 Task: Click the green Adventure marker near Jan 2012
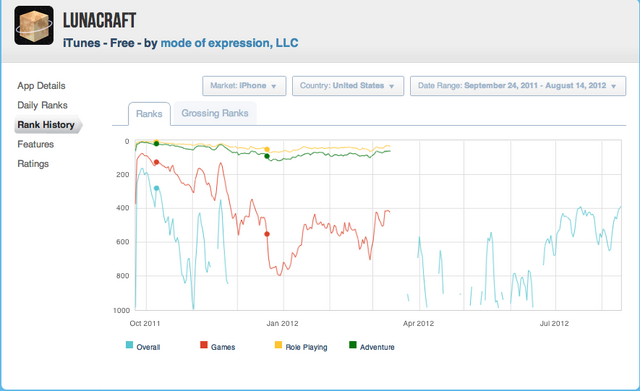point(267,156)
